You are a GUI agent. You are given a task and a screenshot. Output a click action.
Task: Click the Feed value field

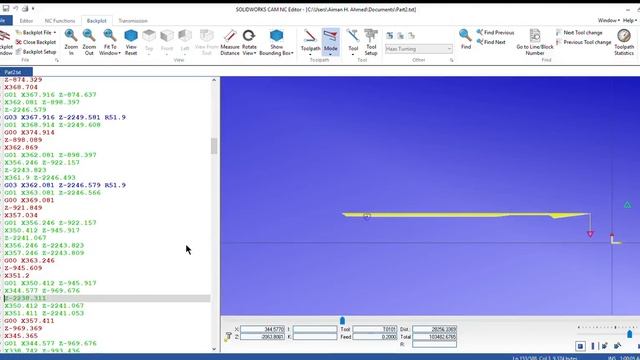coord(375,337)
